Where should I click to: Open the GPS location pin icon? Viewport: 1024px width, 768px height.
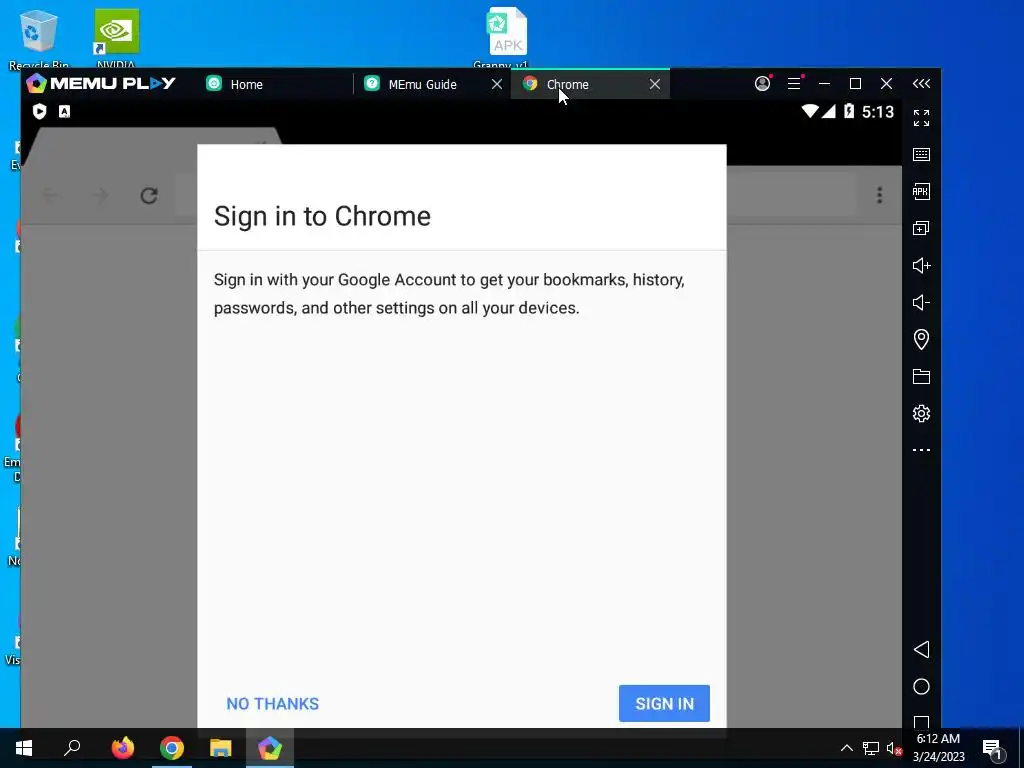click(x=921, y=339)
